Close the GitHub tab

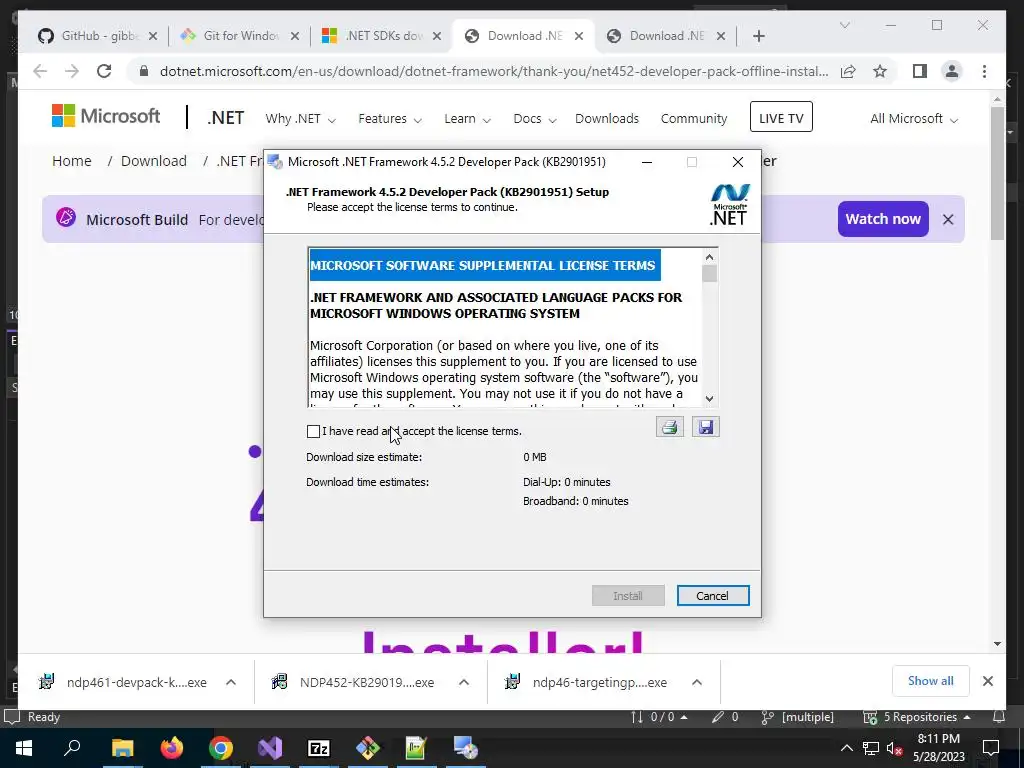pyautogui.click(x=153, y=36)
